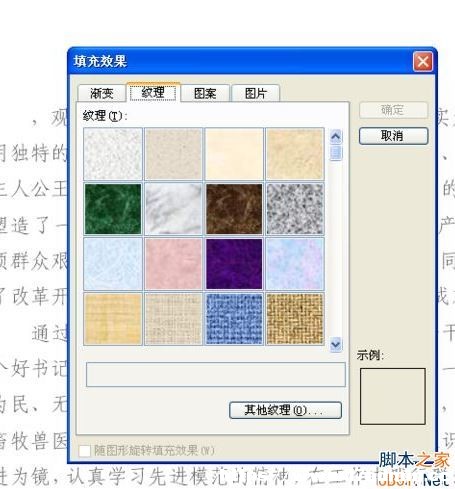Pick the brown marble texture
The width and height of the screenshot is (455, 489).
coord(234,209)
